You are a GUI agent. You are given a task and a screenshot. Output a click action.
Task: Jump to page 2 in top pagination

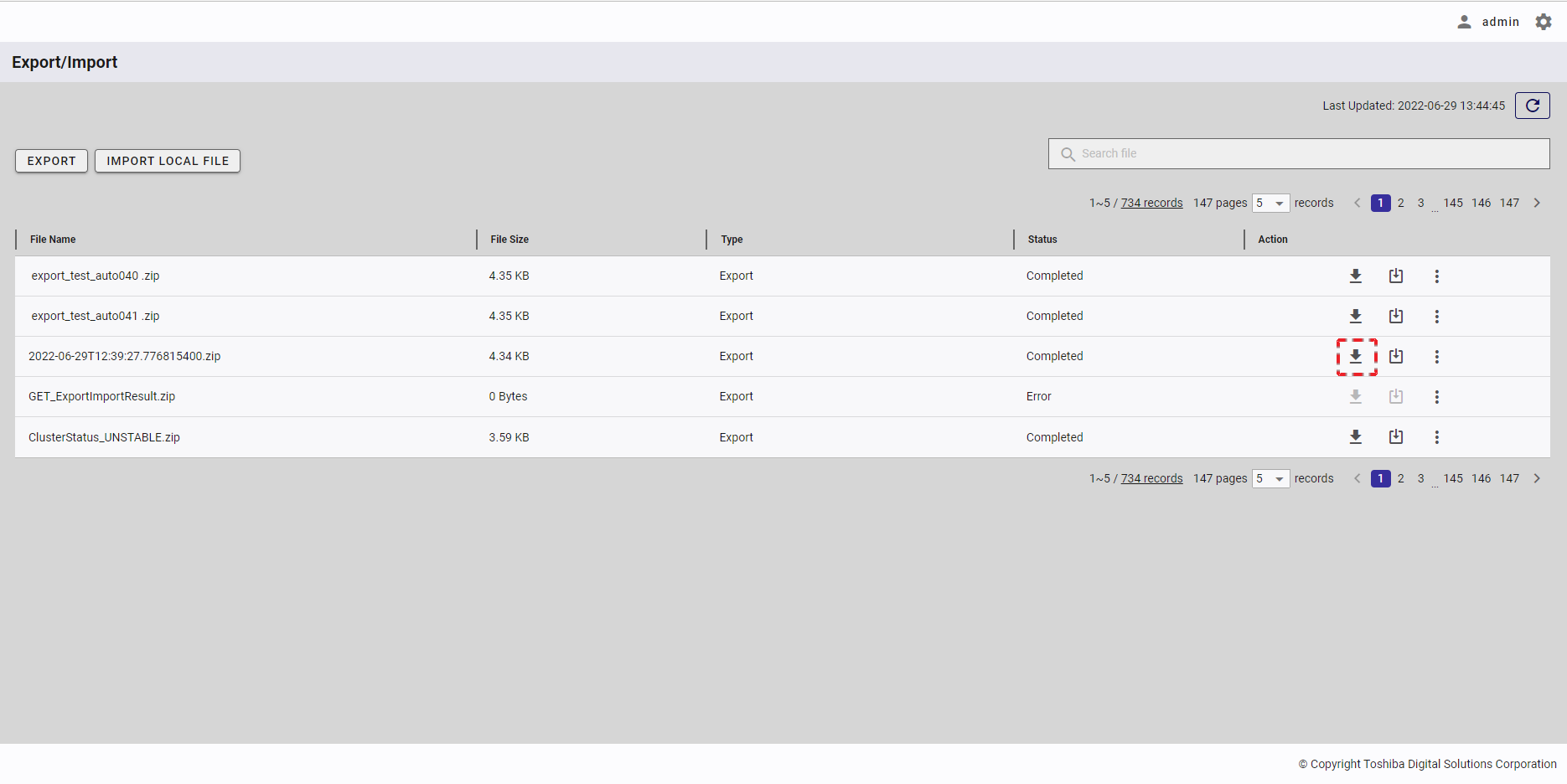[1400, 203]
